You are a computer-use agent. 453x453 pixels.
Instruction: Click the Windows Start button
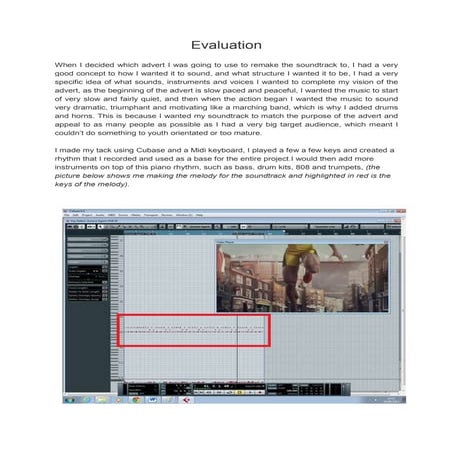coord(69,400)
